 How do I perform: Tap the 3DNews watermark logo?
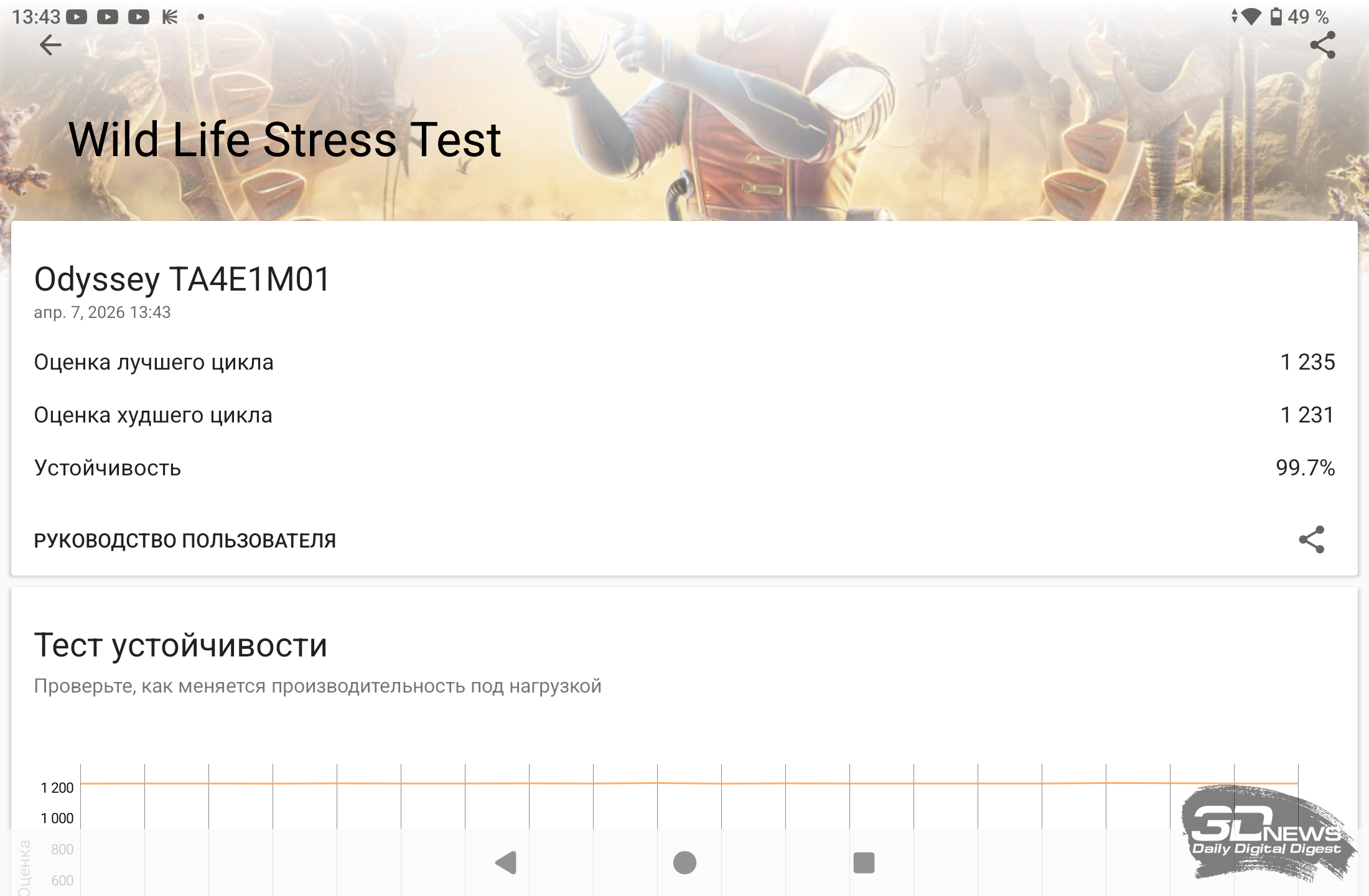coord(1268,833)
